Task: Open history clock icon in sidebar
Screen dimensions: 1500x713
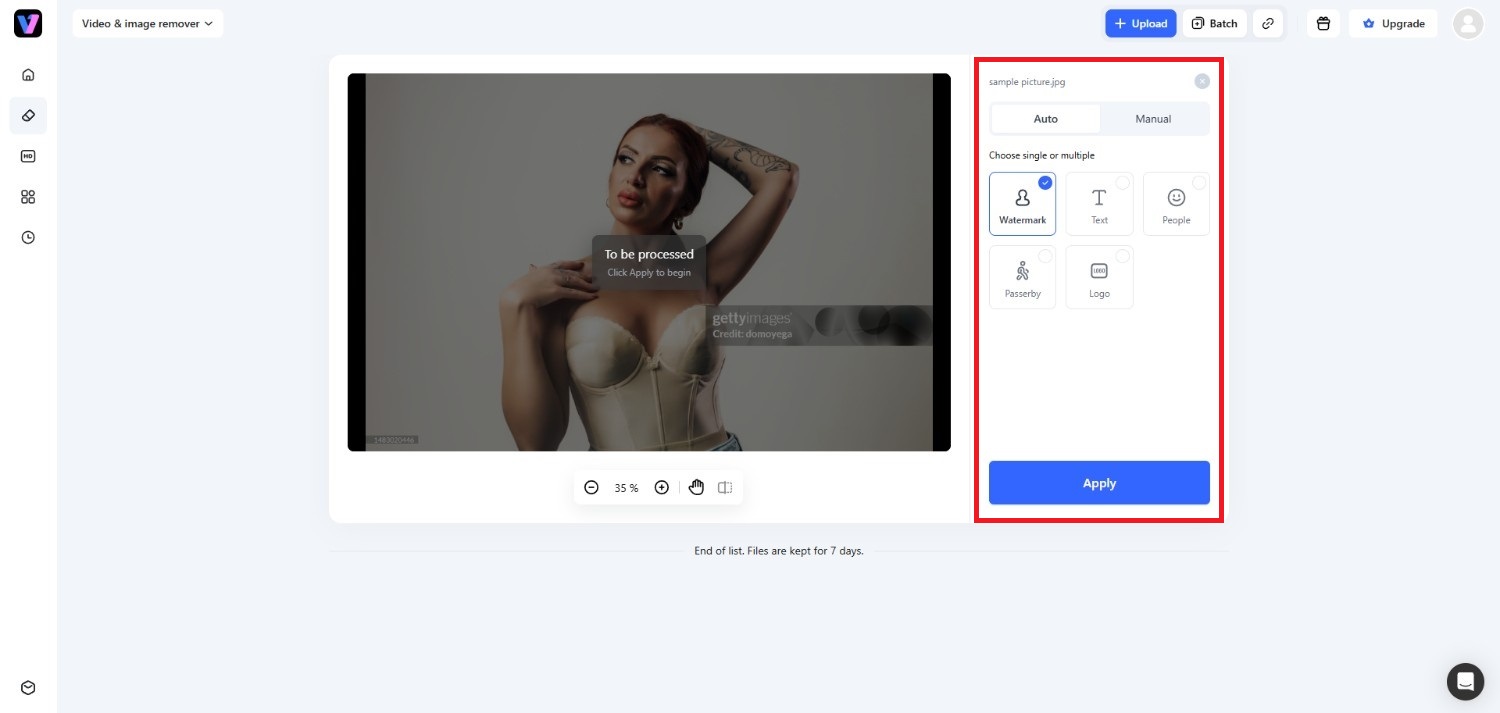Action: pyautogui.click(x=28, y=238)
